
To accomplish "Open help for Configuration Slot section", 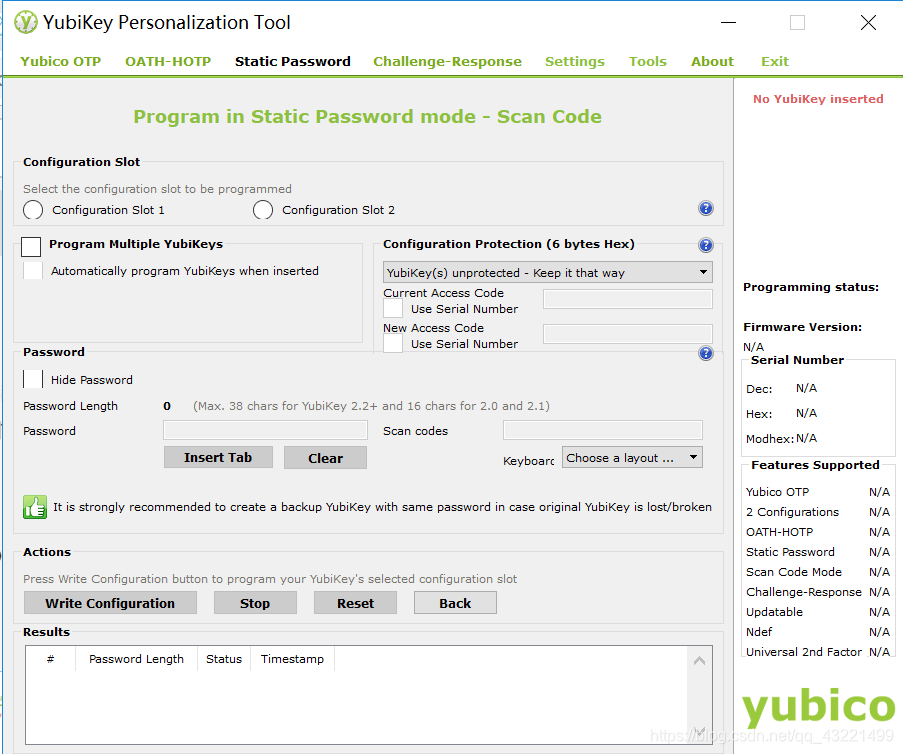I will tap(705, 209).
